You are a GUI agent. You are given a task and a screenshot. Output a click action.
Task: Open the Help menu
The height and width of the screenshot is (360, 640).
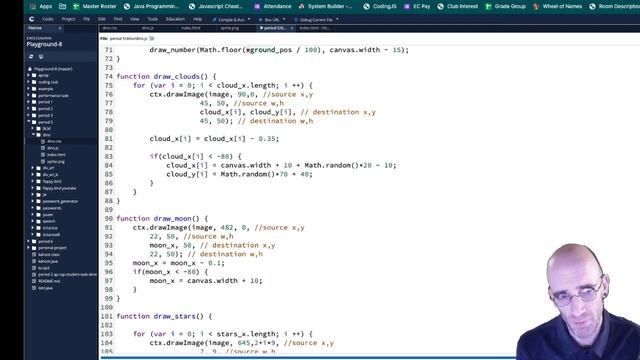[x=197, y=19]
